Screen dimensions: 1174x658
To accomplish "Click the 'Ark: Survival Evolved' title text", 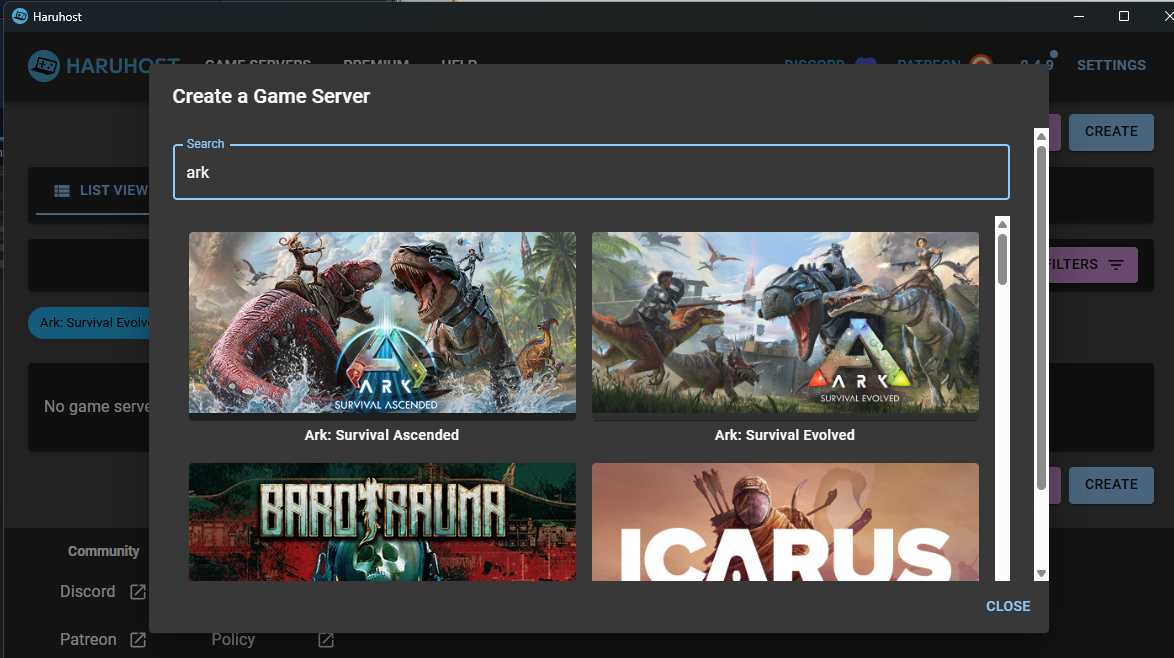I will tap(785, 435).
